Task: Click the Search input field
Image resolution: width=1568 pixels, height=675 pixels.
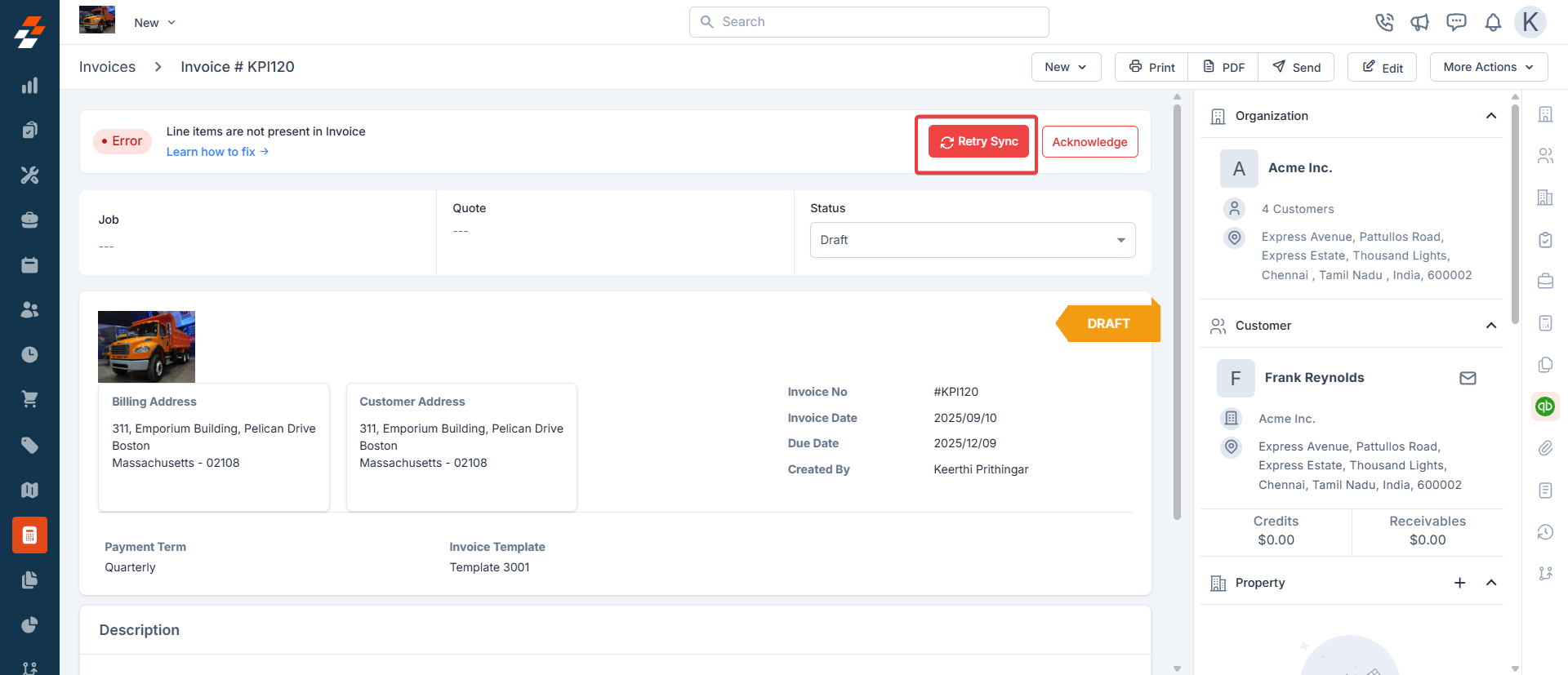Action: 869,22
